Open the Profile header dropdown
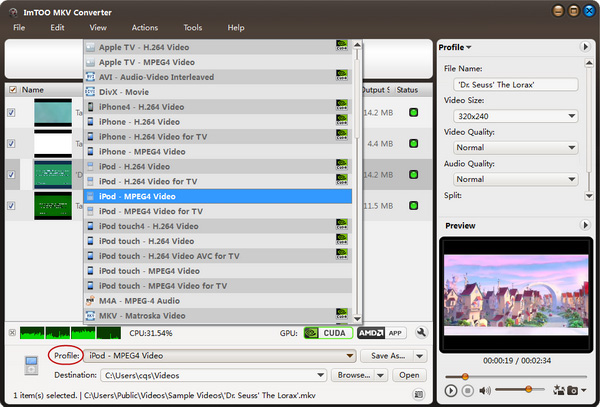Image resolution: width=600 pixels, height=407 pixels. [455, 47]
